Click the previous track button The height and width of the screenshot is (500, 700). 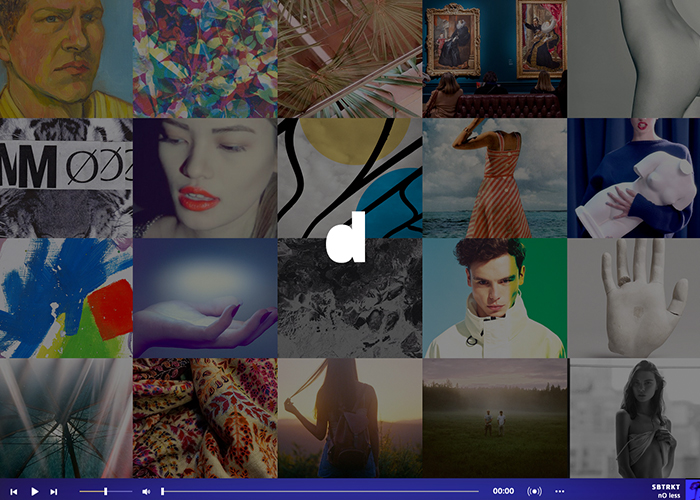click(x=14, y=491)
